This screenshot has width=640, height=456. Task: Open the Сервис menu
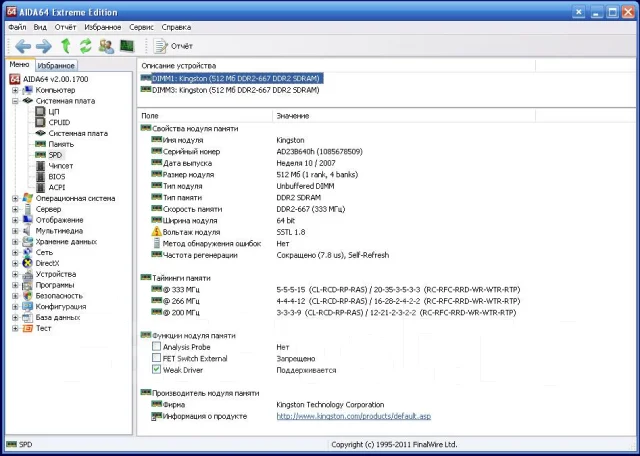[141, 27]
